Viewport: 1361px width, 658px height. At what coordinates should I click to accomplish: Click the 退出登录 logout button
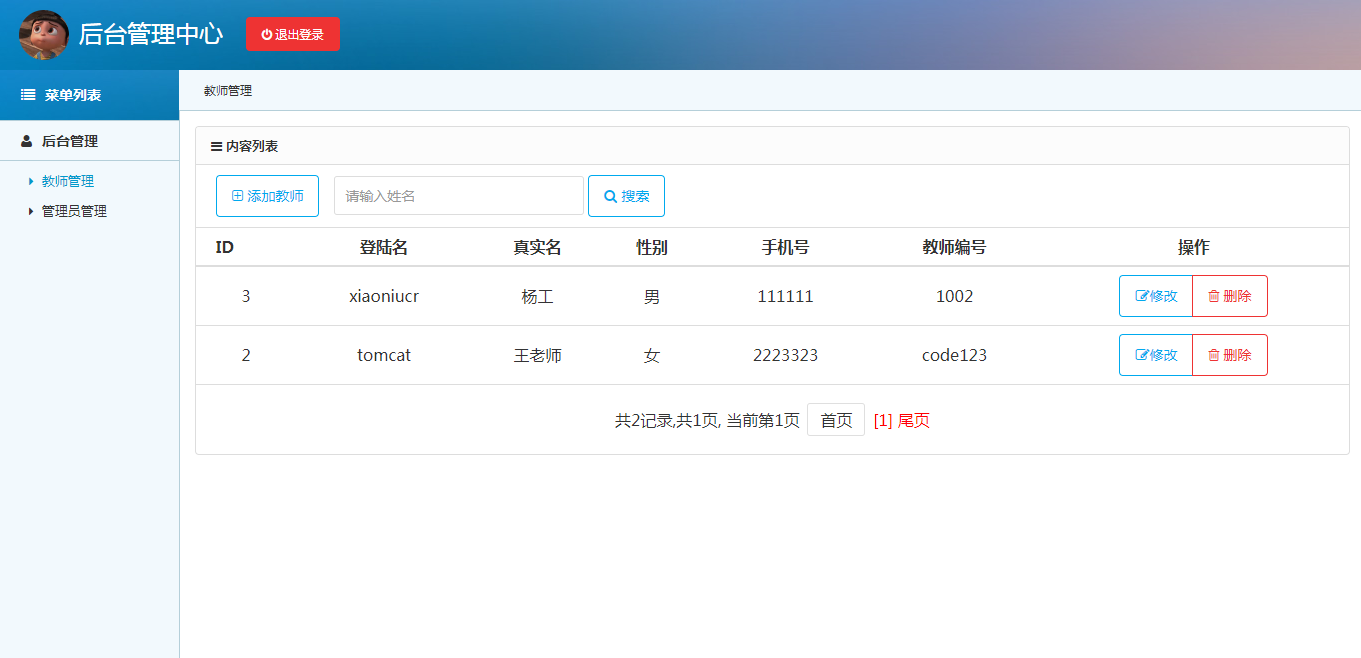pyautogui.click(x=292, y=34)
